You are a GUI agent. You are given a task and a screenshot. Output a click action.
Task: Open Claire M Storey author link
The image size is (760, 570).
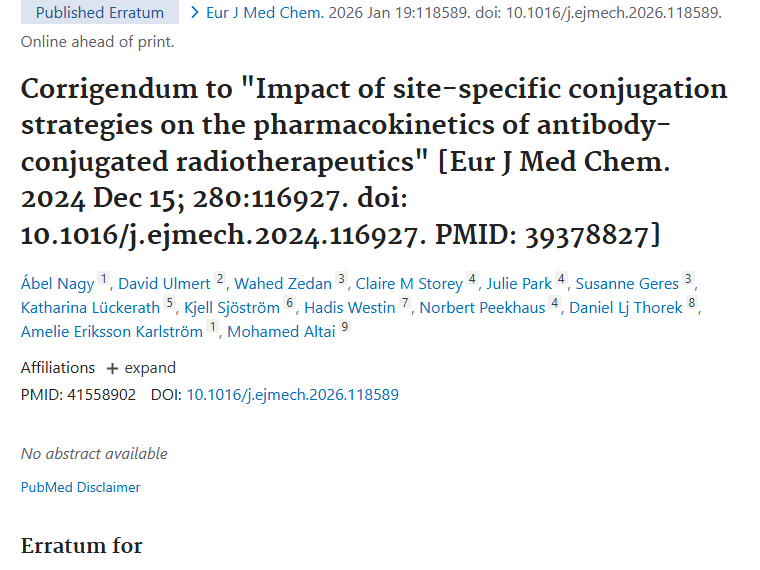pos(408,283)
